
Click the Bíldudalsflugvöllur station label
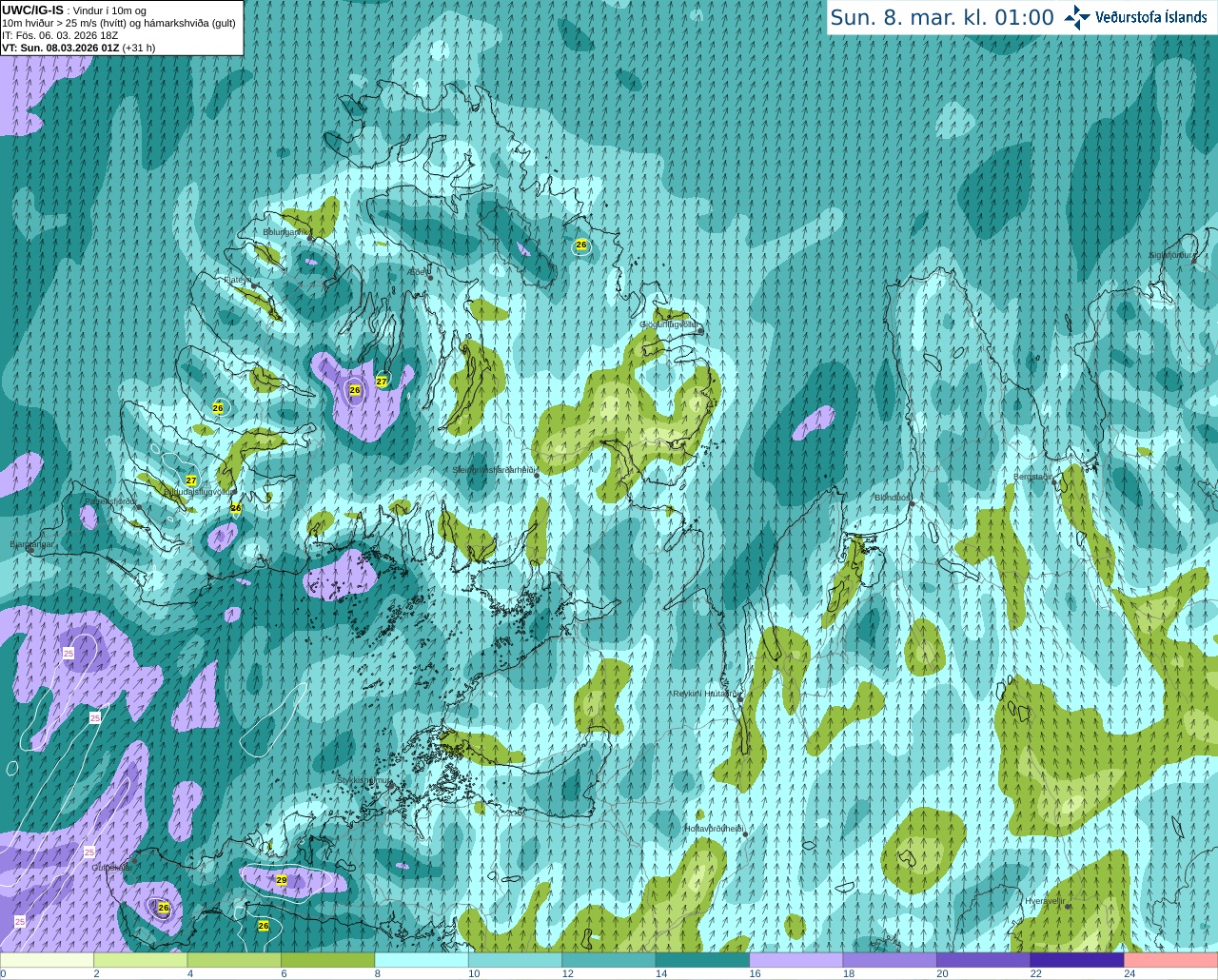click(198, 492)
